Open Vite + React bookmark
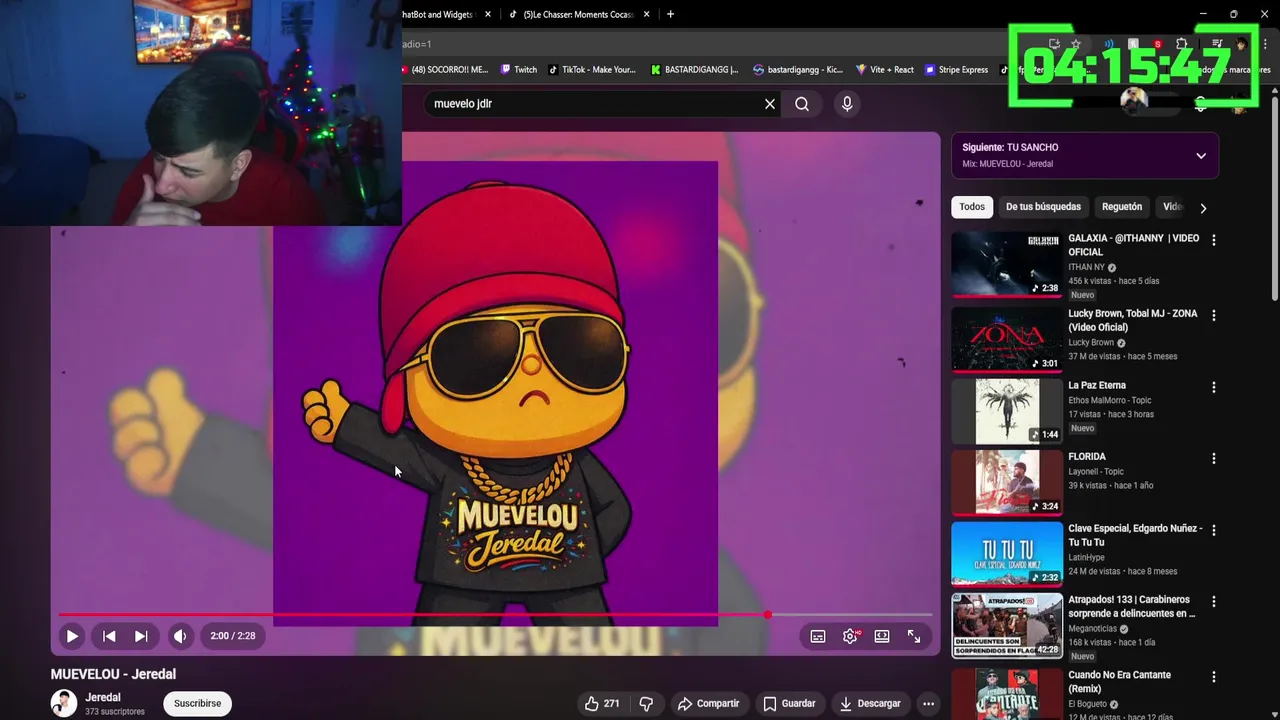 coord(885,70)
